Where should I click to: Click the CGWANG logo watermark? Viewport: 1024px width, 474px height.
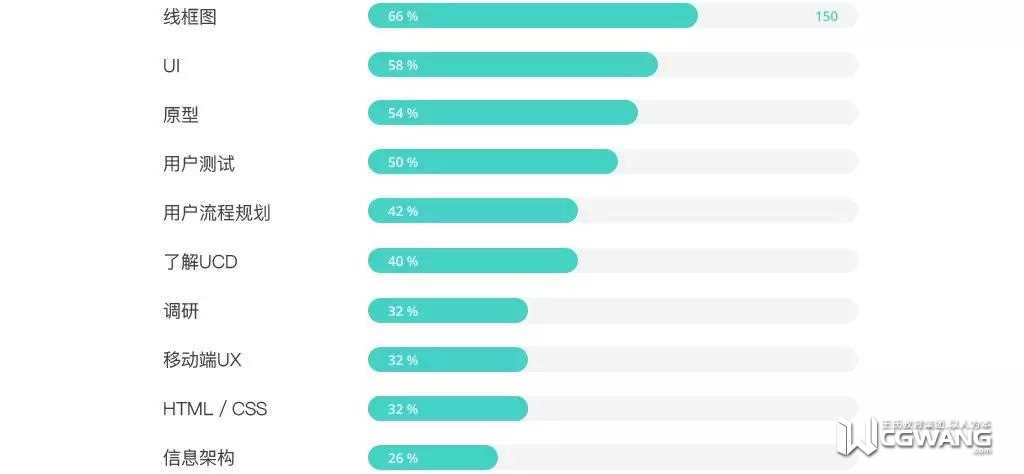tap(914, 437)
